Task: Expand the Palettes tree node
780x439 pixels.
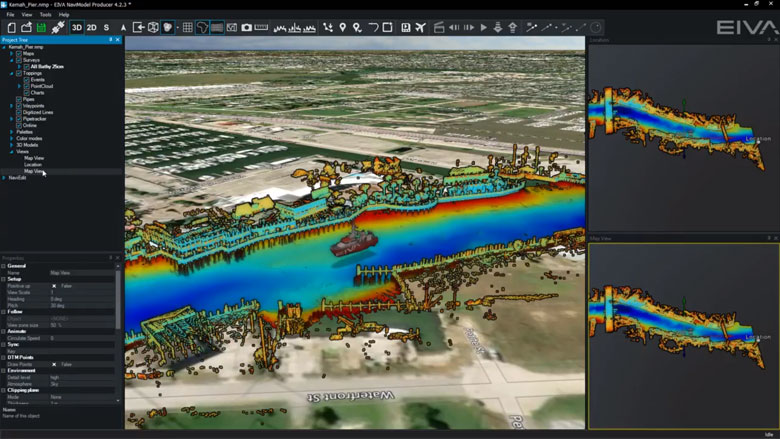Action: pyautogui.click(x=12, y=131)
